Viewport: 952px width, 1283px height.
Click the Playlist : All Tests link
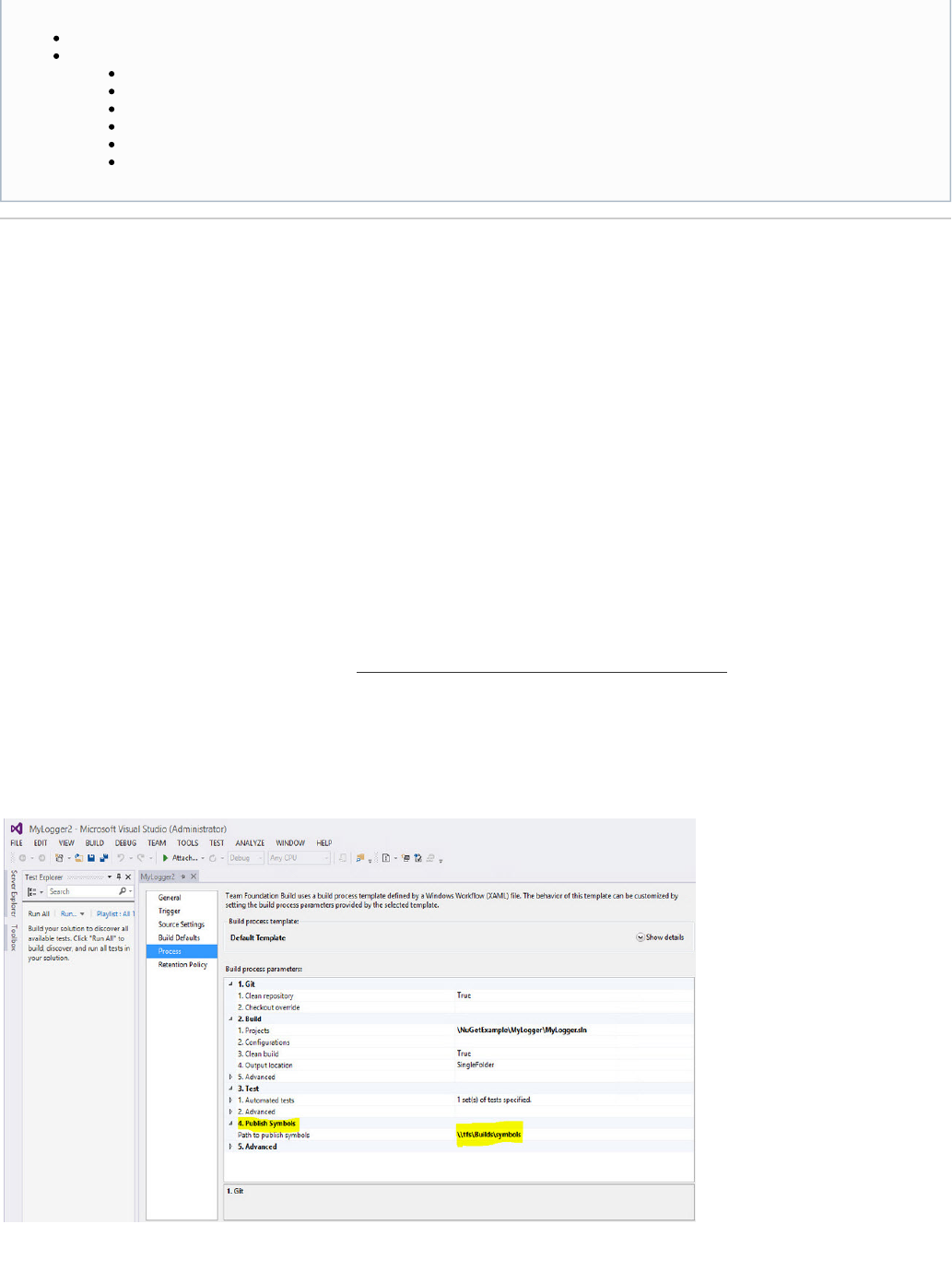115,914
